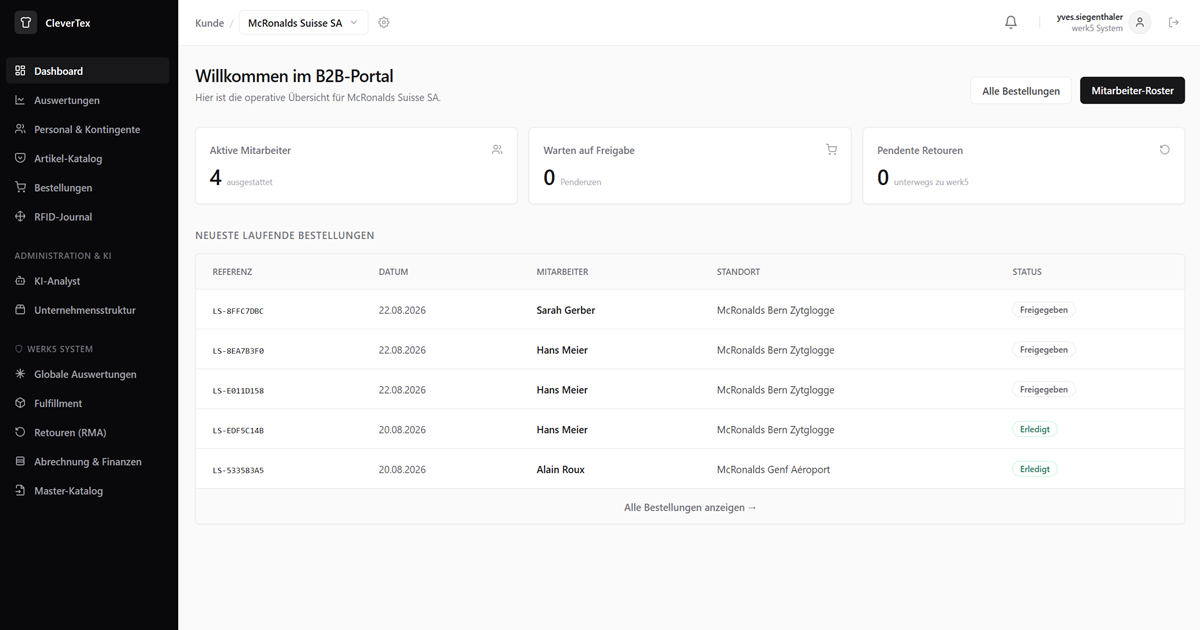
Task: Click date 20.08.2026 in Alain Roux row
Action: [x=402, y=469]
